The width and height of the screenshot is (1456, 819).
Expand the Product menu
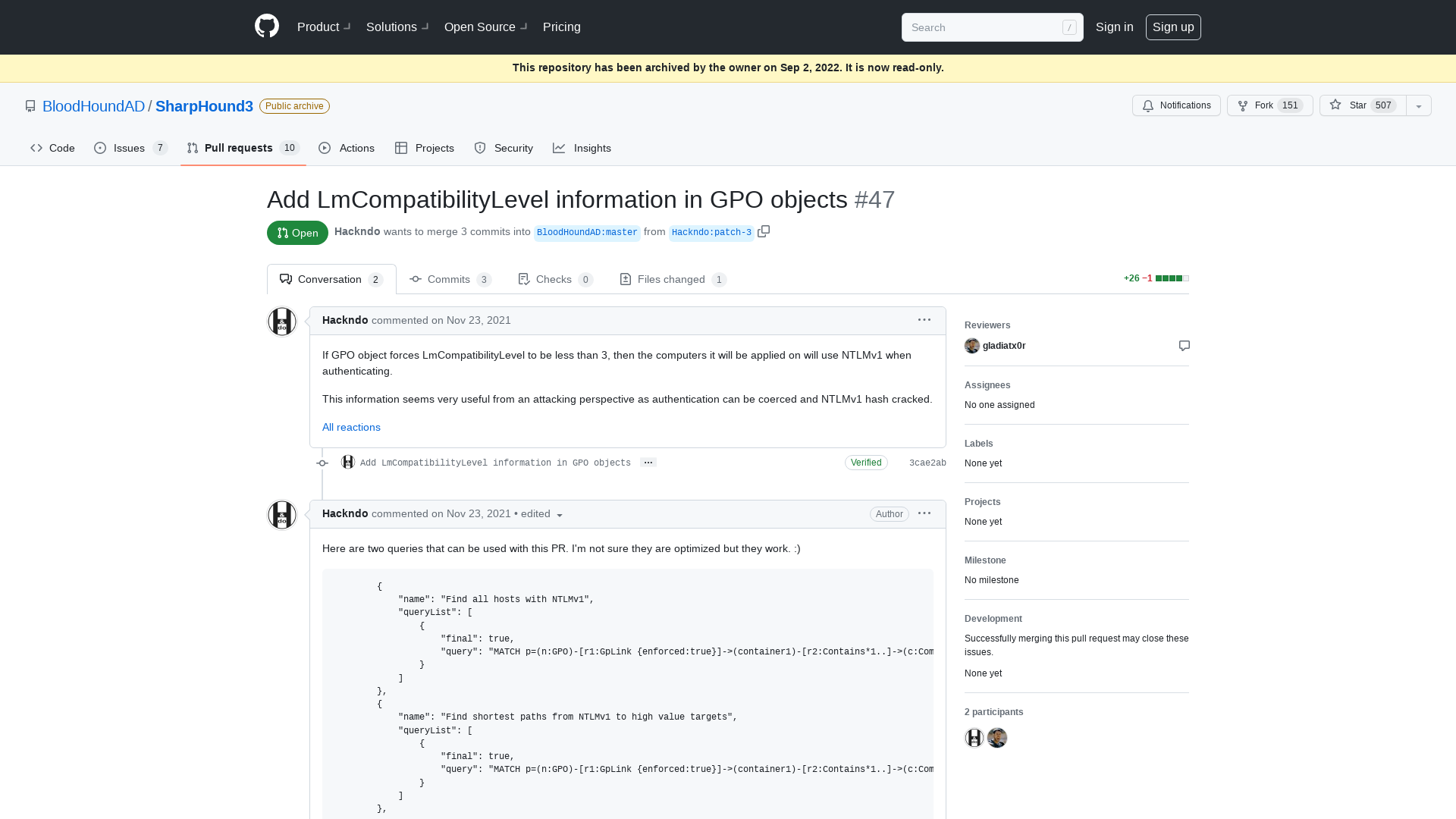click(x=324, y=27)
